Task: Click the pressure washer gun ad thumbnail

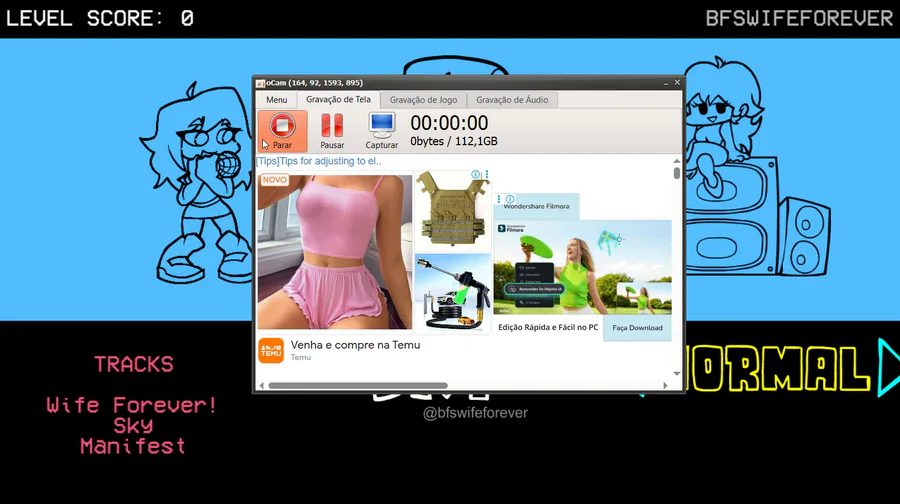Action: (453, 293)
